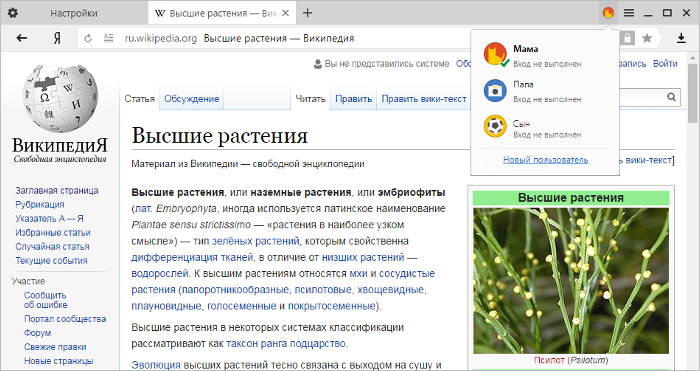The height and width of the screenshot is (371, 700).
Task: Click the back arrow navigation button
Action: click(21, 38)
